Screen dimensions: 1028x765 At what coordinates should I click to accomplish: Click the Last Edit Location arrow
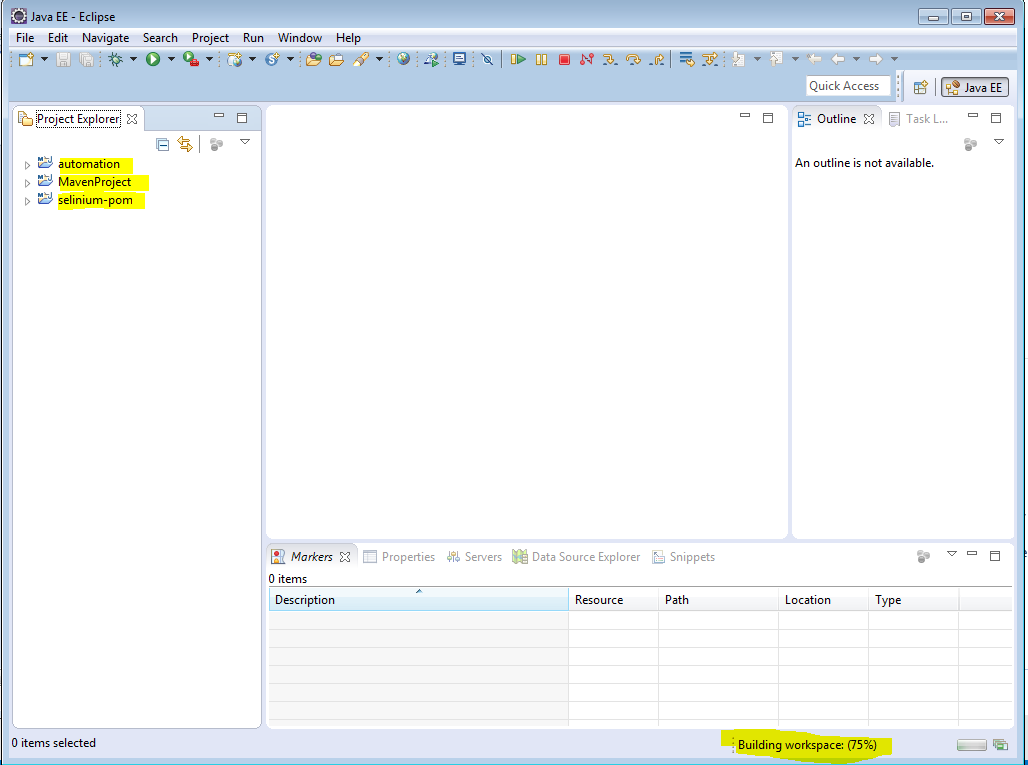[x=814, y=59]
